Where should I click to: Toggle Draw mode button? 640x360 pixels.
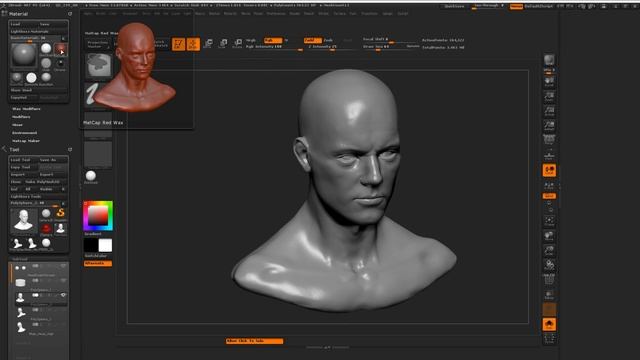pos(193,44)
